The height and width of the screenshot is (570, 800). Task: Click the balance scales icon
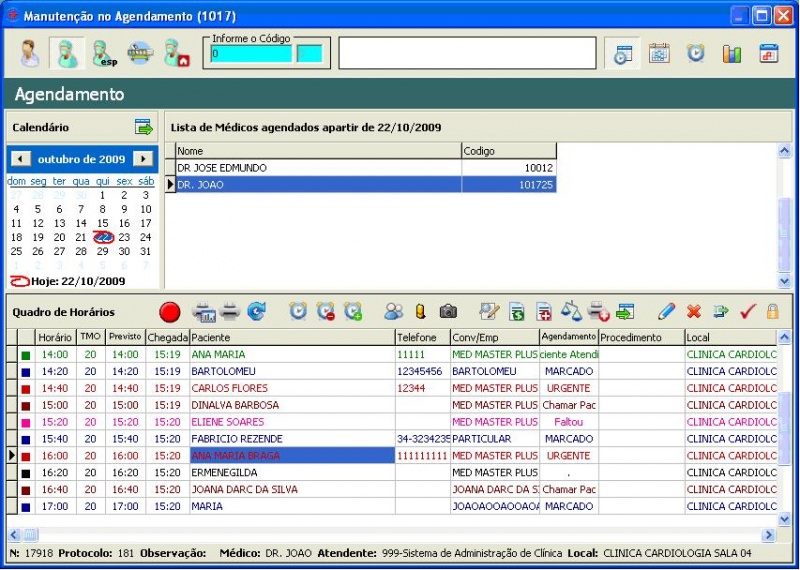pyautogui.click(x=571, y=311)
